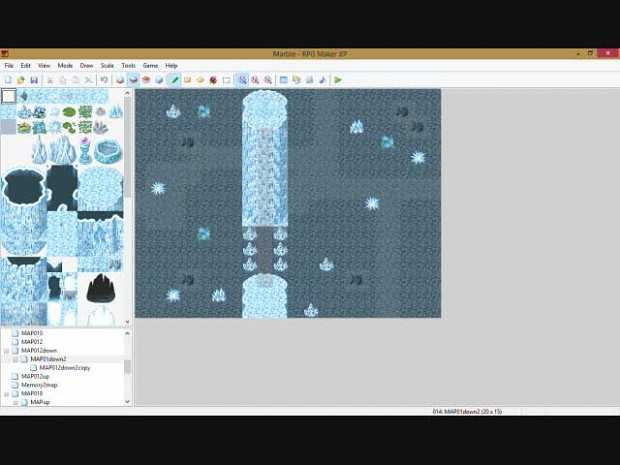The image size is (620, 465).
Task: Open the Game menu
Action: click(150, 66)
